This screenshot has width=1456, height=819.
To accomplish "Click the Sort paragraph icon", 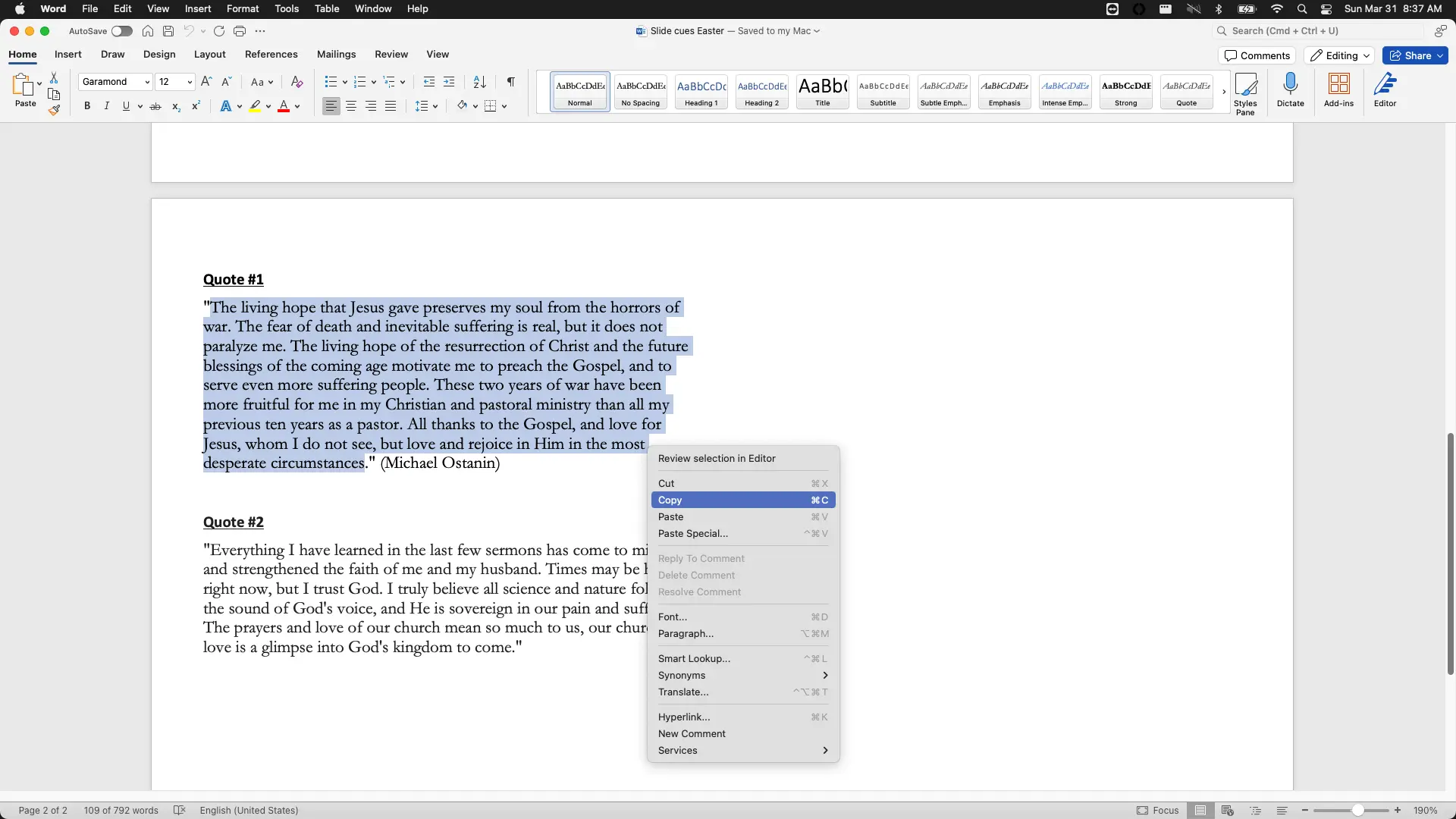I will [479, 82].
